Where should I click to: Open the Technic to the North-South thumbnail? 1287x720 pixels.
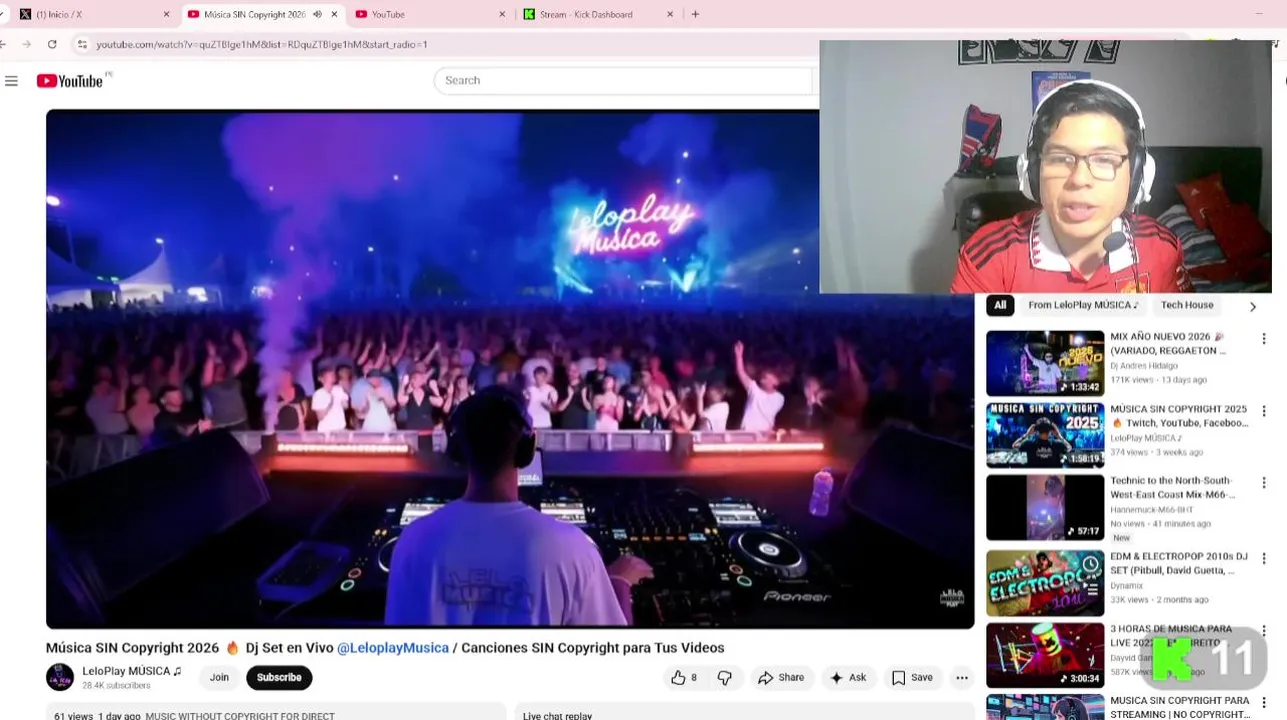coord(1045,507)
